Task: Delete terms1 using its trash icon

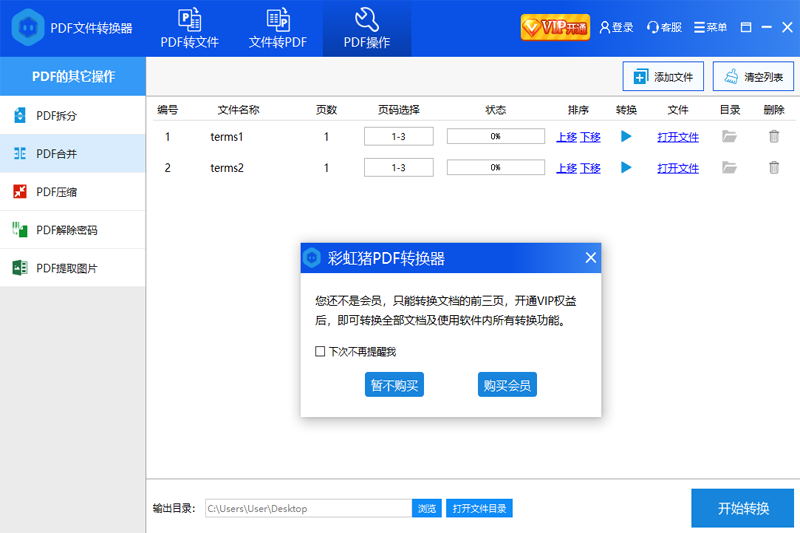Action: 774,137
